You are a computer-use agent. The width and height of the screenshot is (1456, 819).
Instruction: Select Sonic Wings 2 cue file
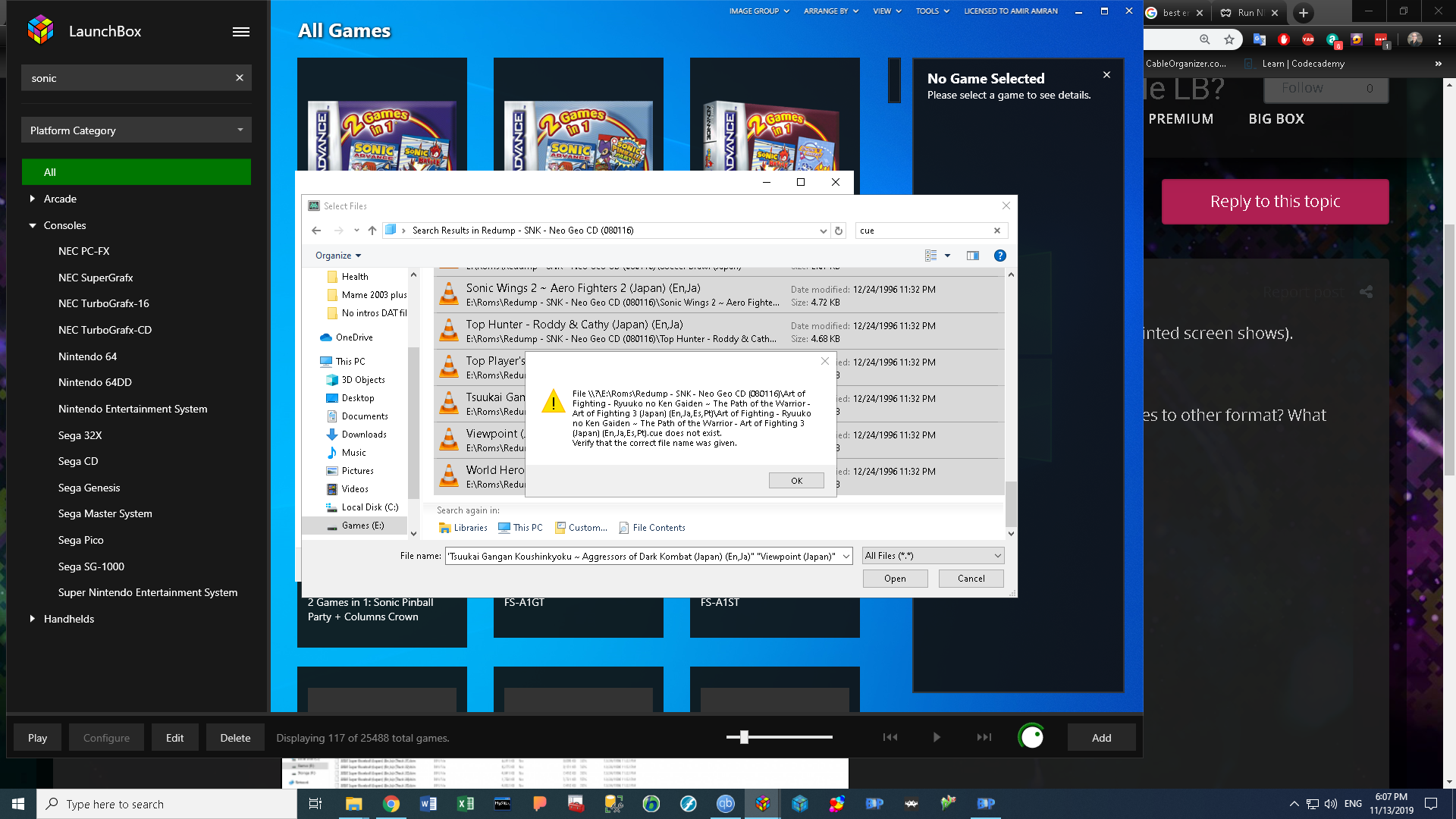[719, 295]
